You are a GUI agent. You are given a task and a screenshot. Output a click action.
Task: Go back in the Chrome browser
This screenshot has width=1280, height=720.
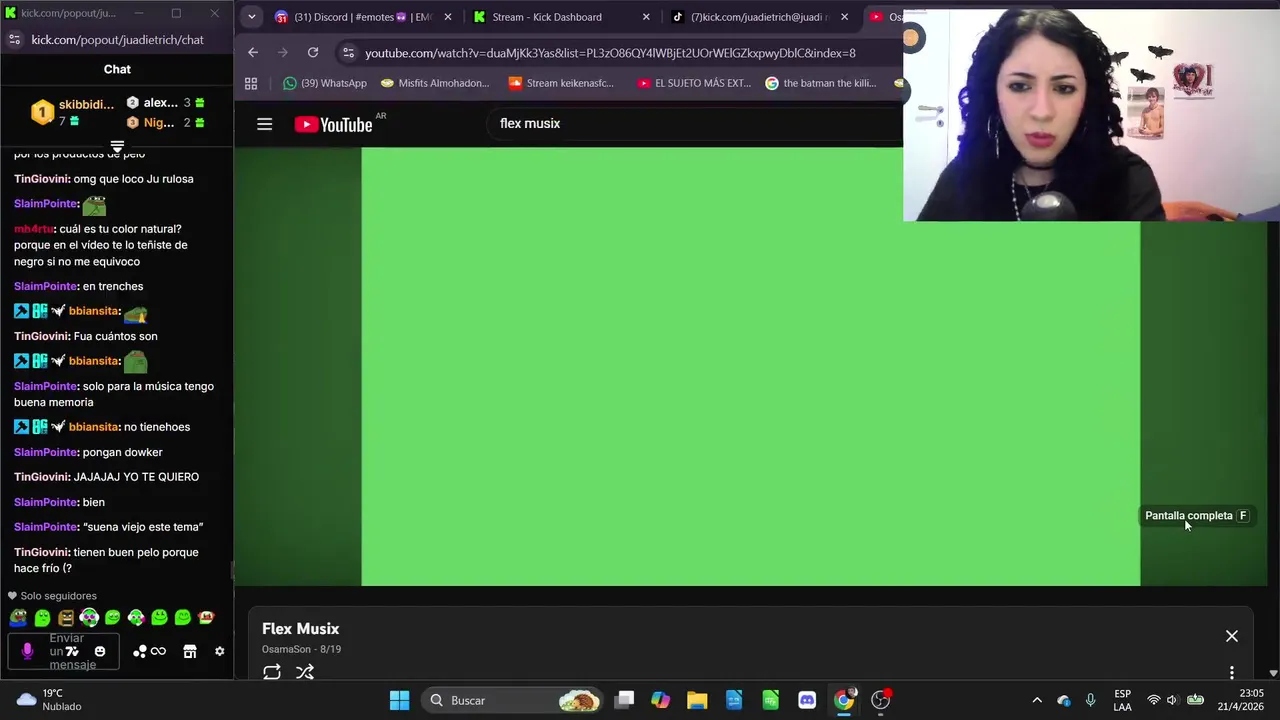[253, 53]
